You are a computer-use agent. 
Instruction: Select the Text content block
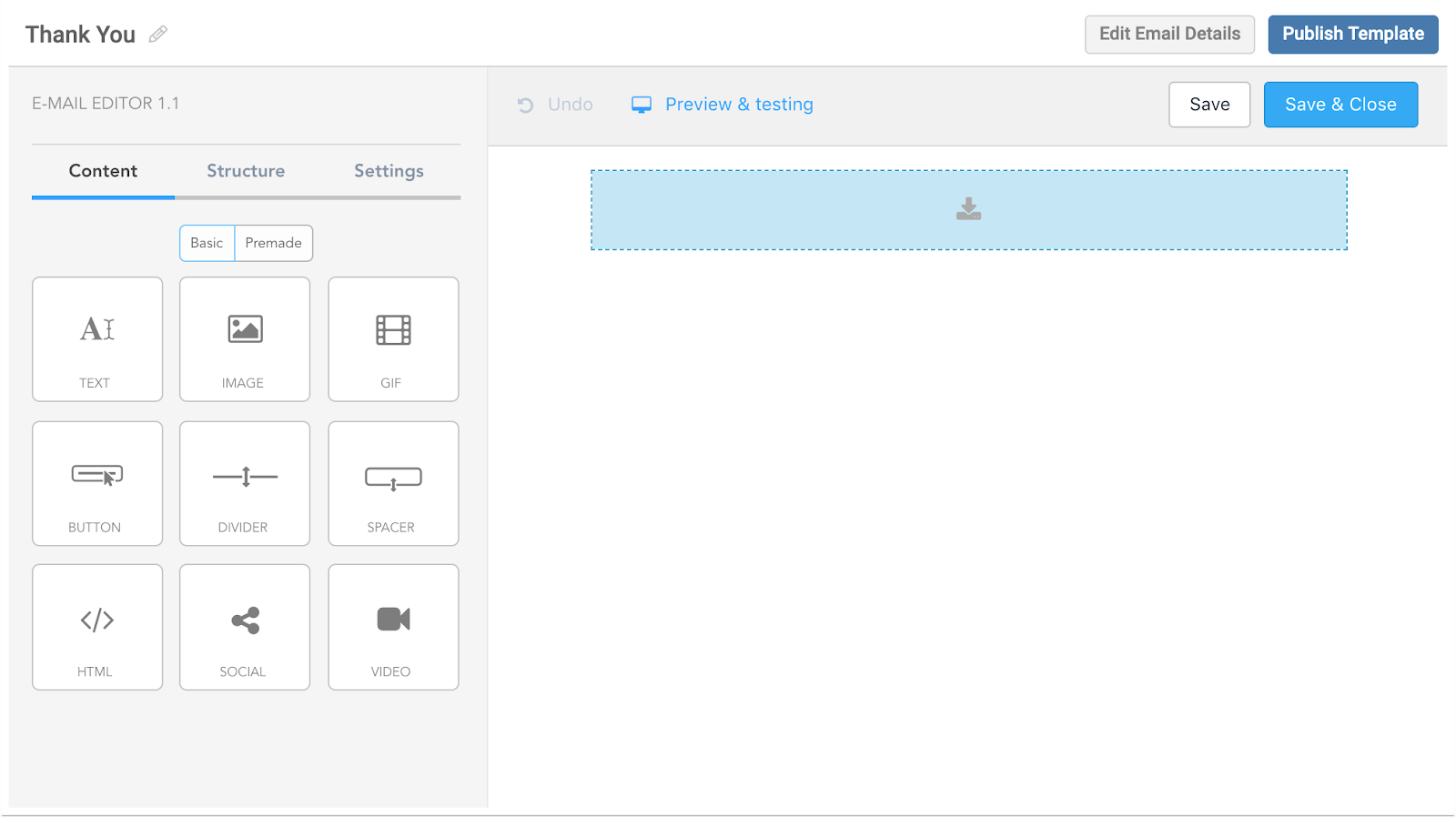tap(97, 339)
